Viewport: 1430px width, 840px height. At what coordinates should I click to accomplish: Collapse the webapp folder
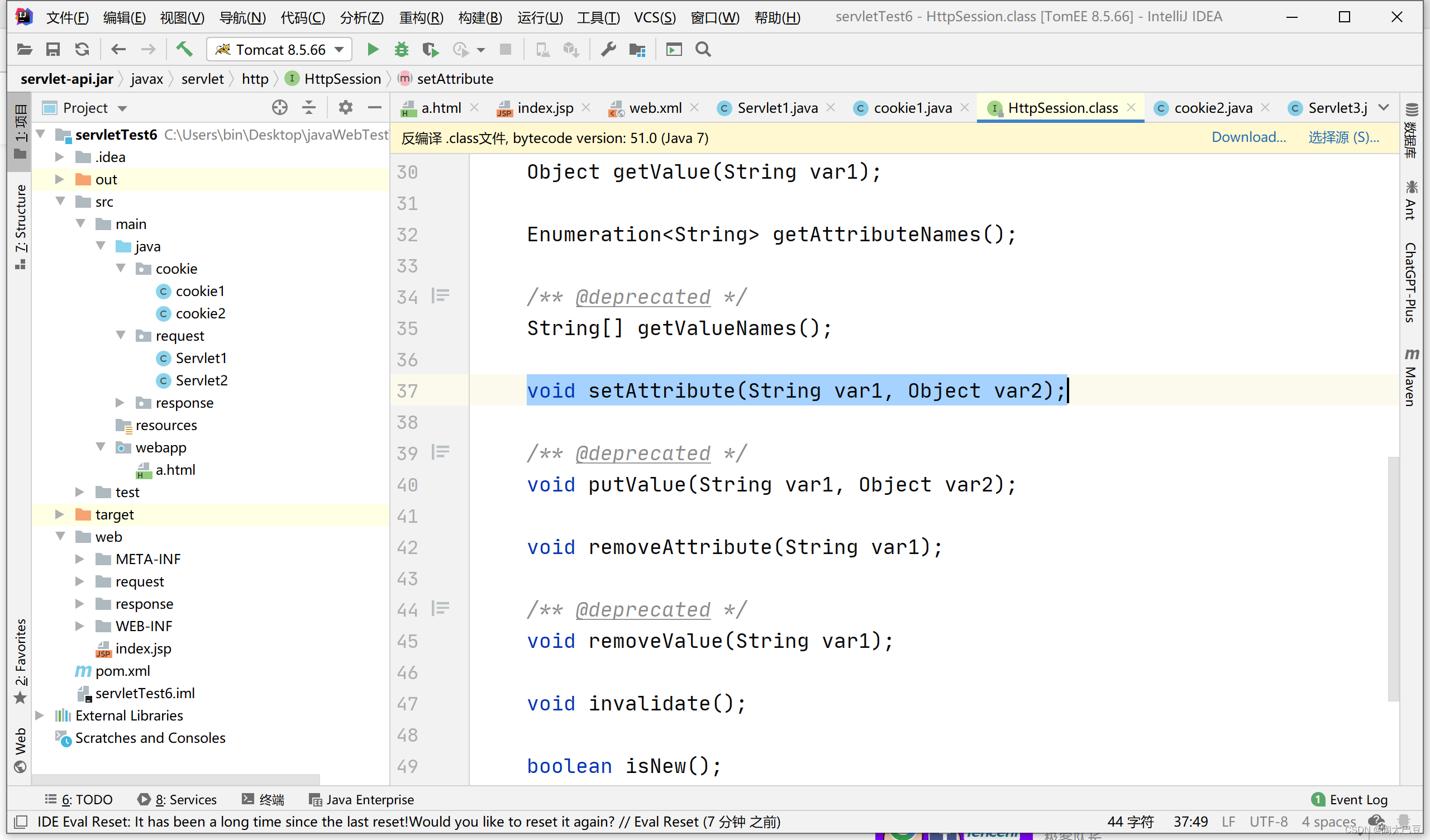click(101, 447)
